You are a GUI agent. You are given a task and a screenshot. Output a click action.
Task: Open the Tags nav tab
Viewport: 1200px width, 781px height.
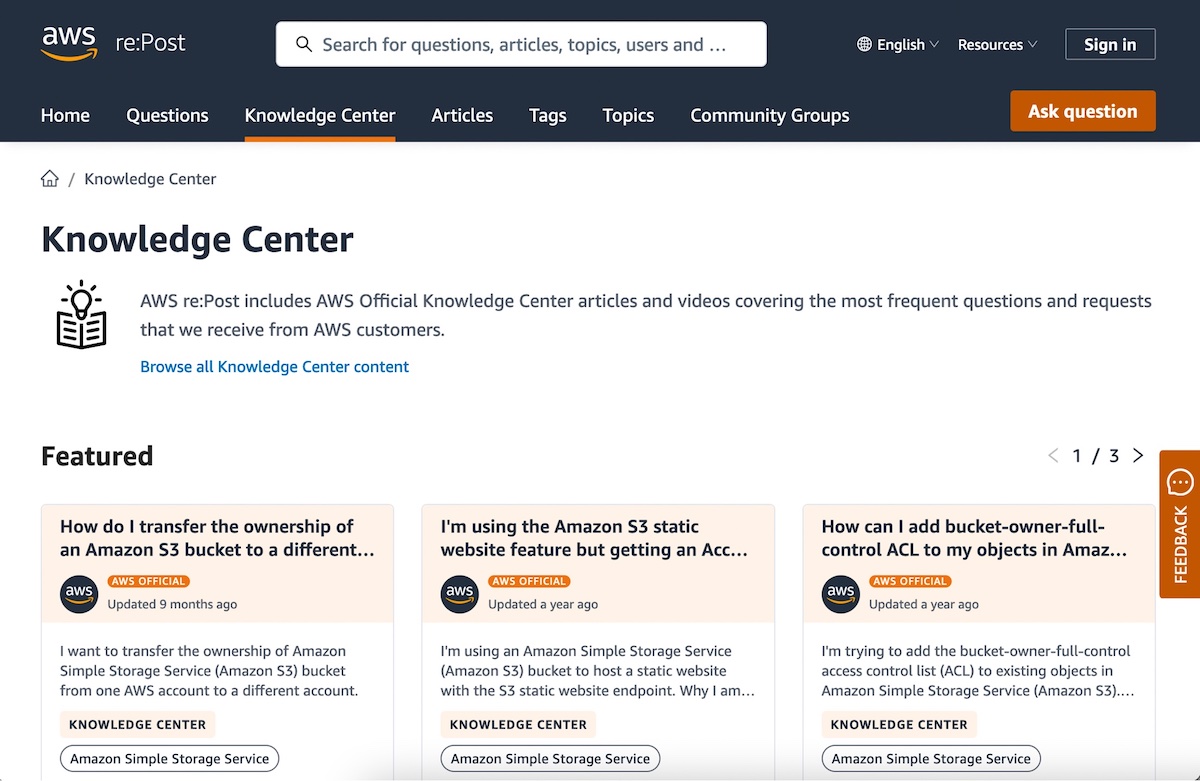[x=548, y=115]
